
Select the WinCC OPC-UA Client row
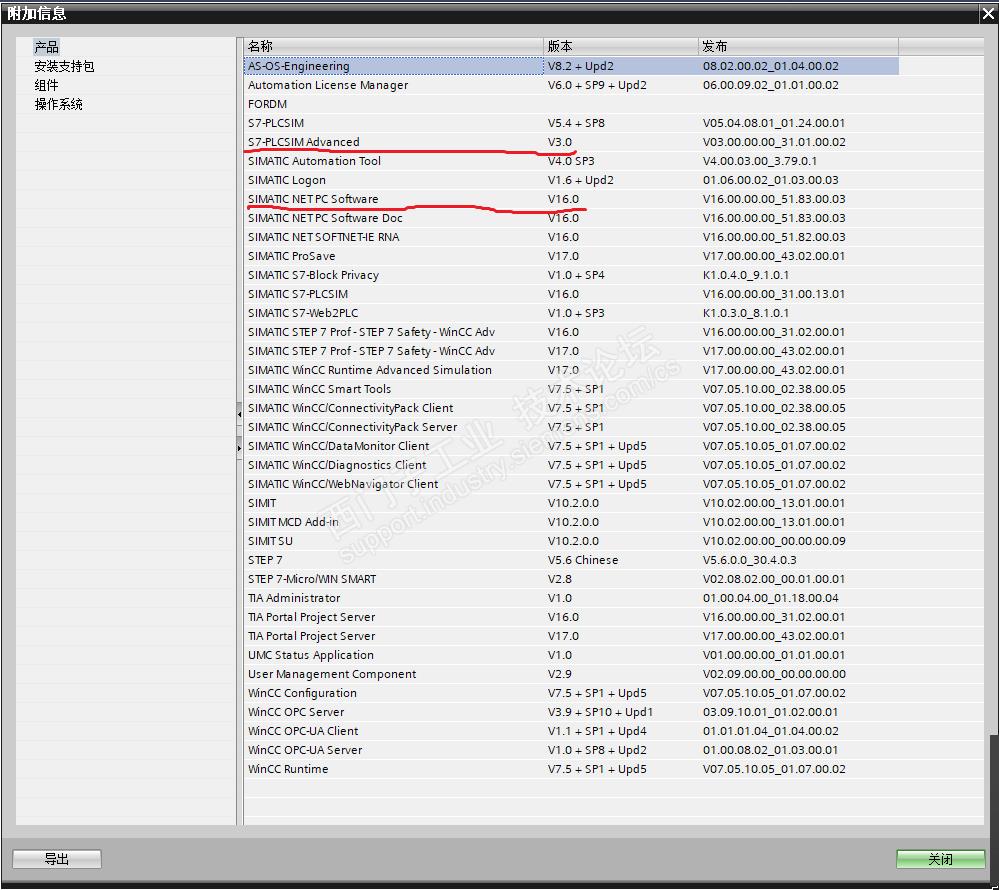coord(571,731)
